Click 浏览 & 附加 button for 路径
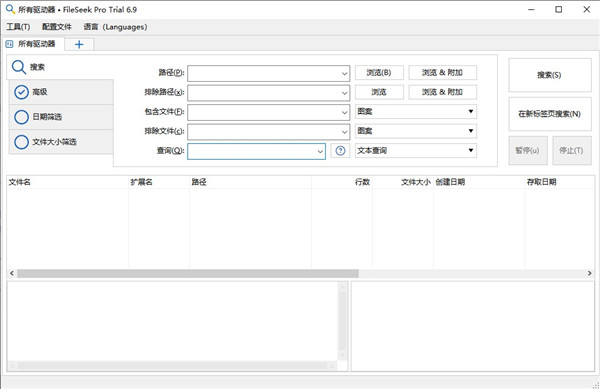The width and height of the screenshot is (600, 389). click(x=442, y=73)
